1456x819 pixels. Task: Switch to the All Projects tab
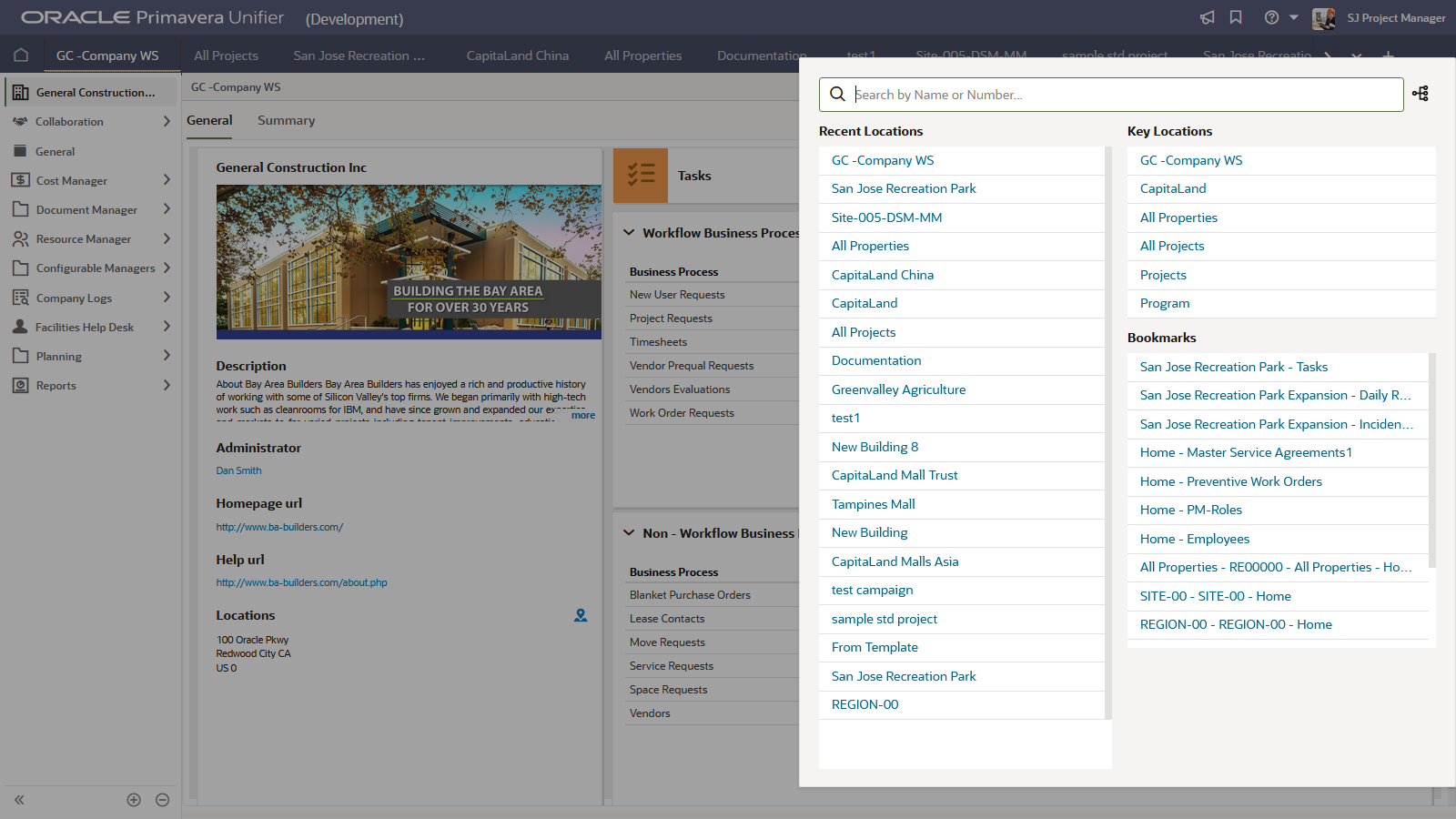pos(226,56)
